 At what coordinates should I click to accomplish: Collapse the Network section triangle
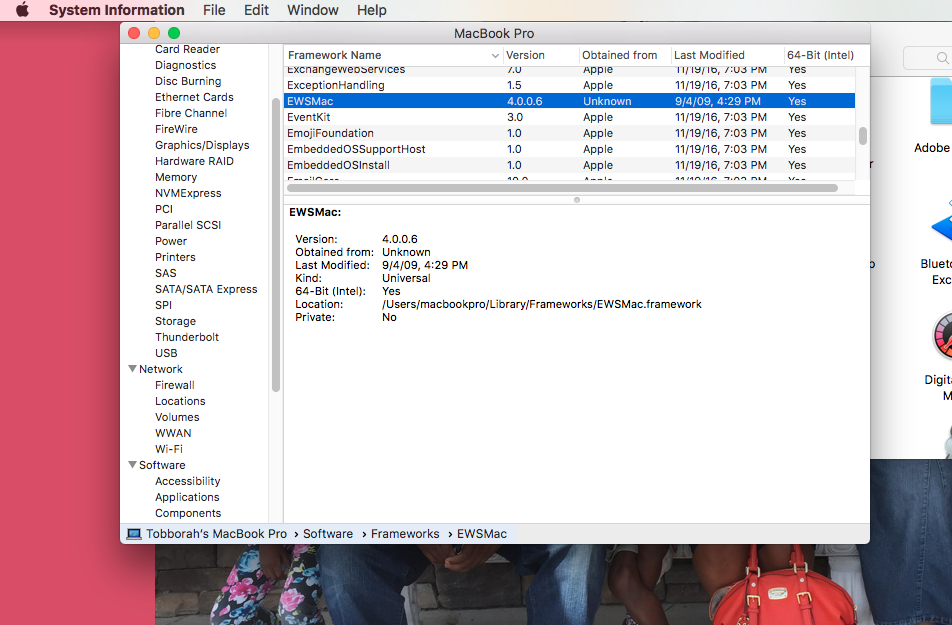(132, 369)
